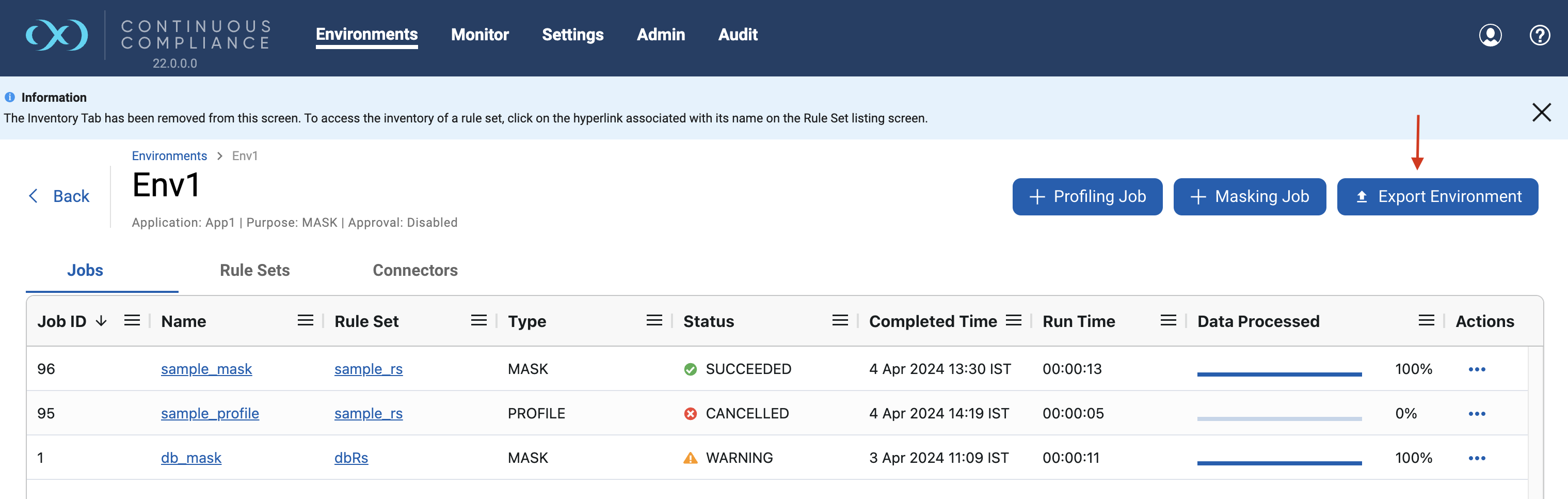
Task: Open the sample_rs rule set link
Action: coord(369,369)
